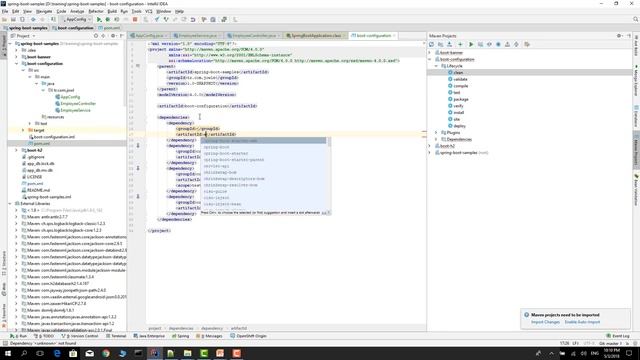Select the deploy lifecycle goal

click(459, 126)
